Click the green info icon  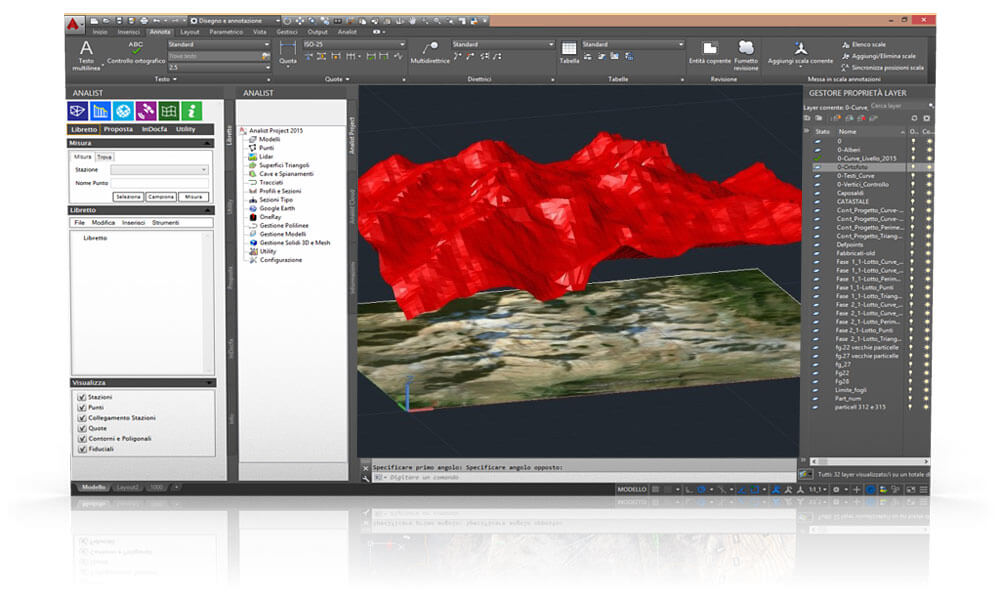(x=191, y=111)
